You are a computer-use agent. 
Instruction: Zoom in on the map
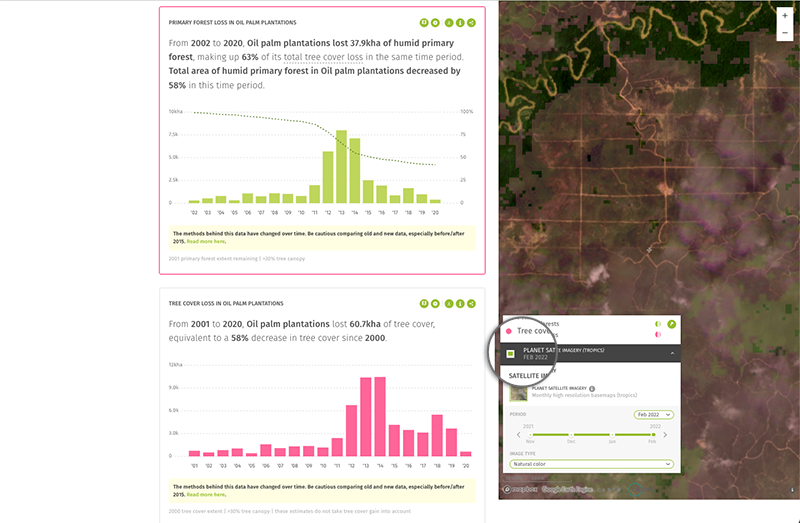coord(785,15)
